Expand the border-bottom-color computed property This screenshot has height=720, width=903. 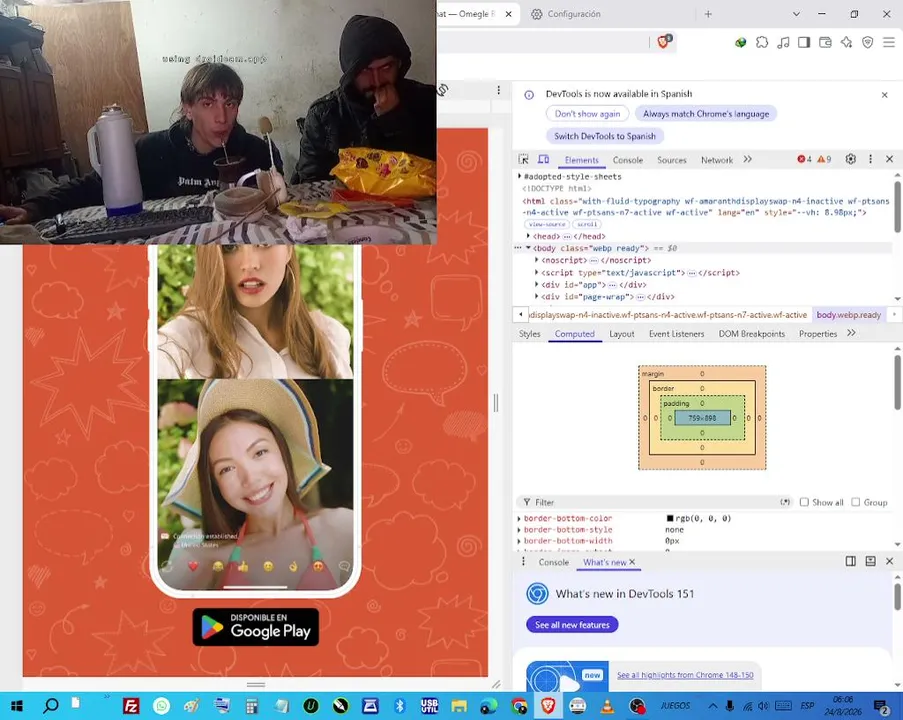tap(519, 518)
